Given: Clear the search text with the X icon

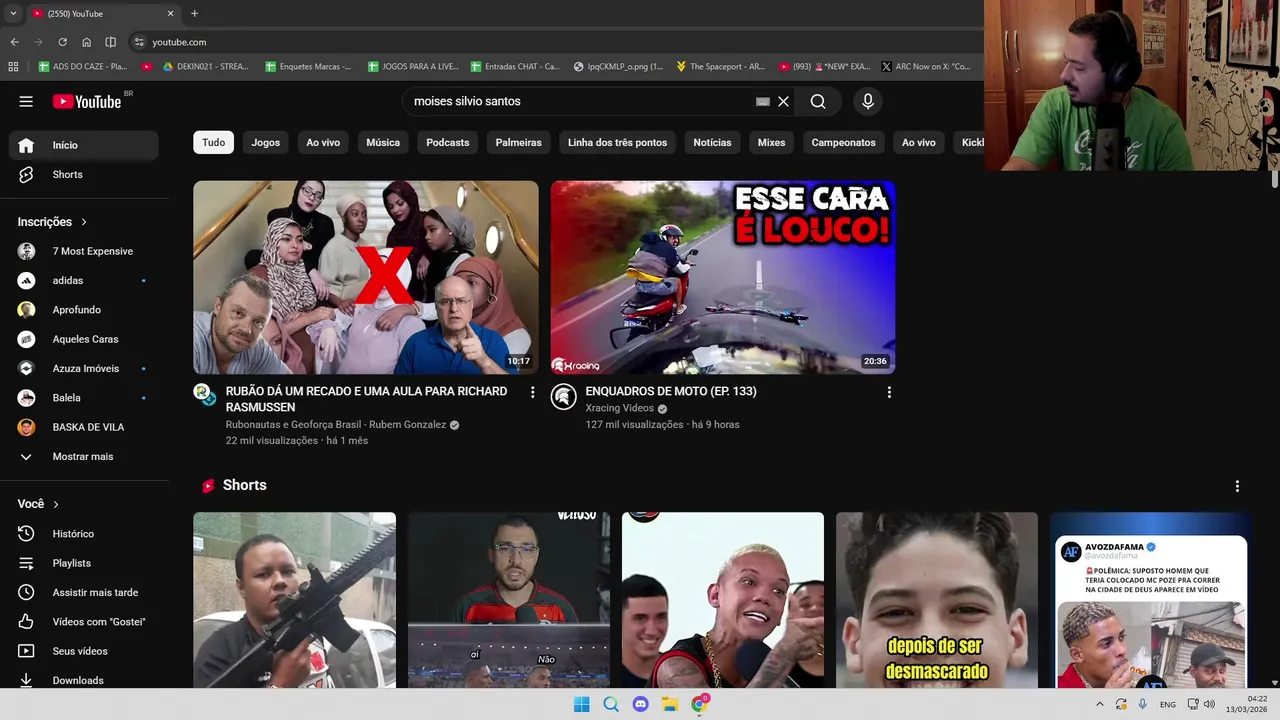Looking at the screenshot, I should tap(783, 101).
